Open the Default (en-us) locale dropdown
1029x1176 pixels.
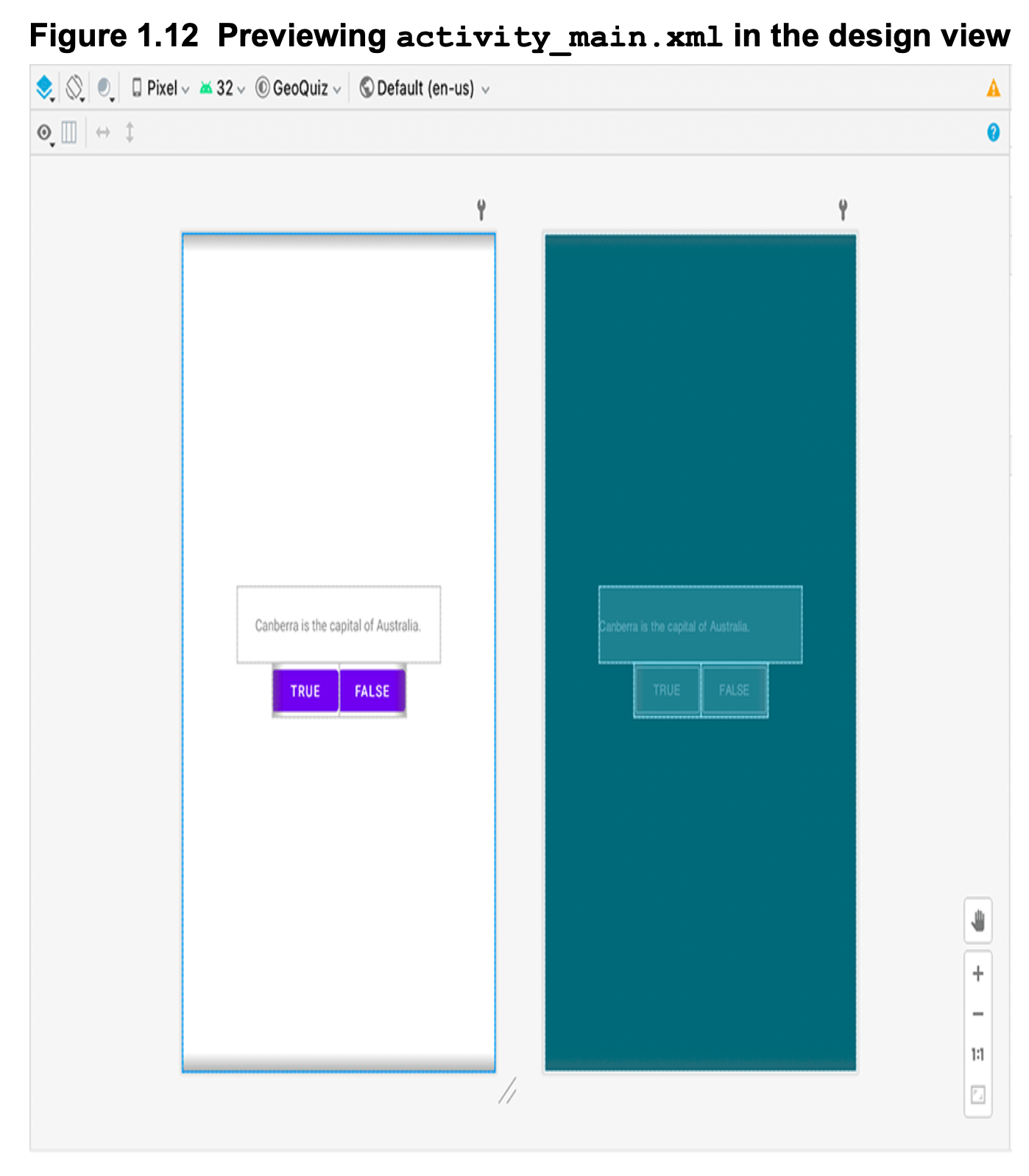(425, 88)
